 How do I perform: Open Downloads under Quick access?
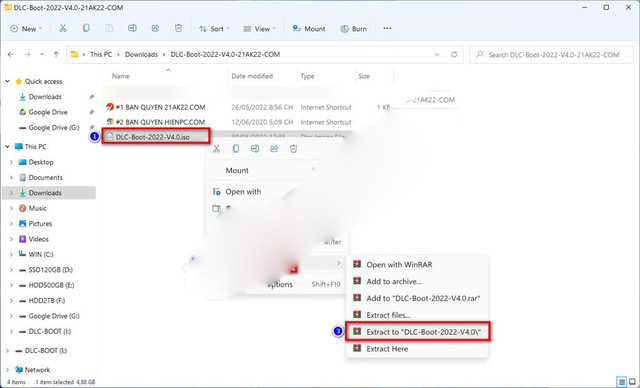pyautogui.click(x=45, y=97)
